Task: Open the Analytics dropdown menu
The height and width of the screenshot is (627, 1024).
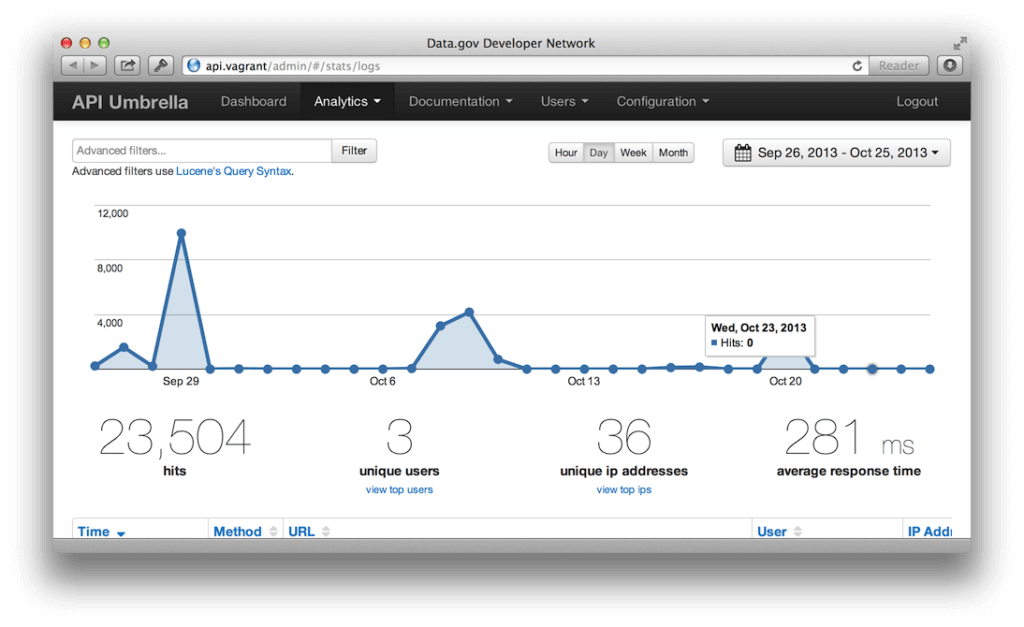Action: pos(347,101)
